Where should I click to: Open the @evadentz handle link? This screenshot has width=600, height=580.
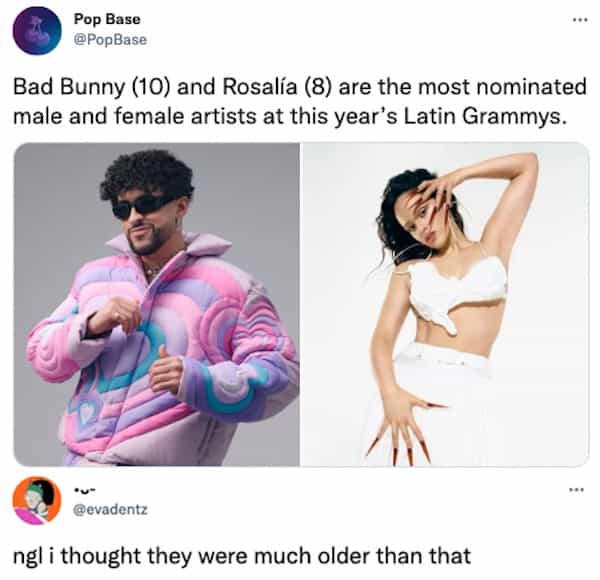(x=110, y=510)
